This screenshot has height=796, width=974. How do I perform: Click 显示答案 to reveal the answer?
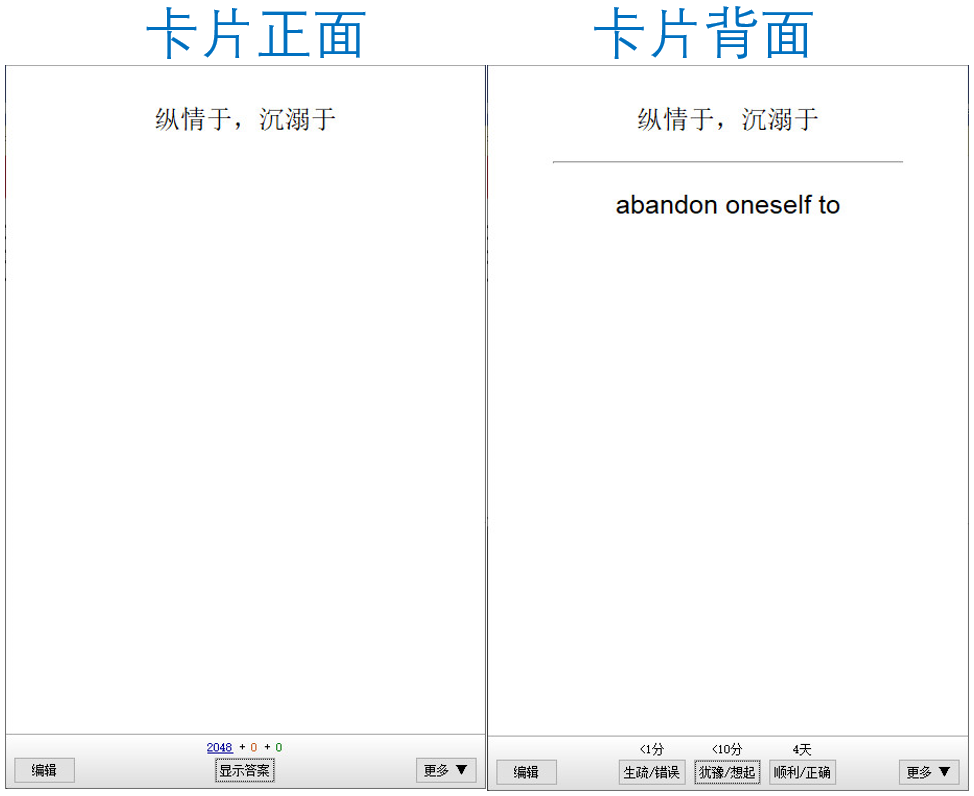point(245,771)
